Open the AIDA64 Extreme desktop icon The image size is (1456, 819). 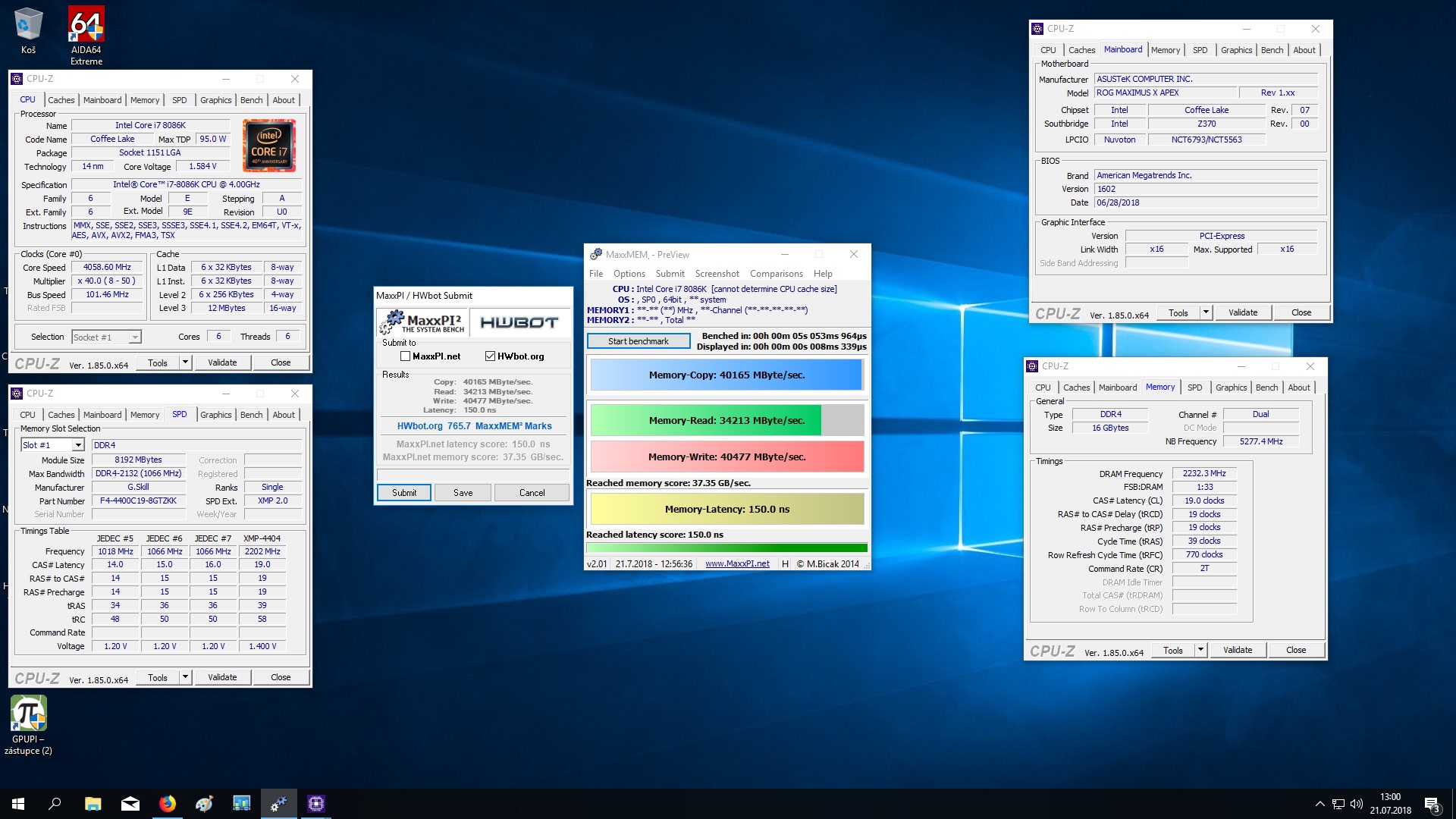[86, 35]
